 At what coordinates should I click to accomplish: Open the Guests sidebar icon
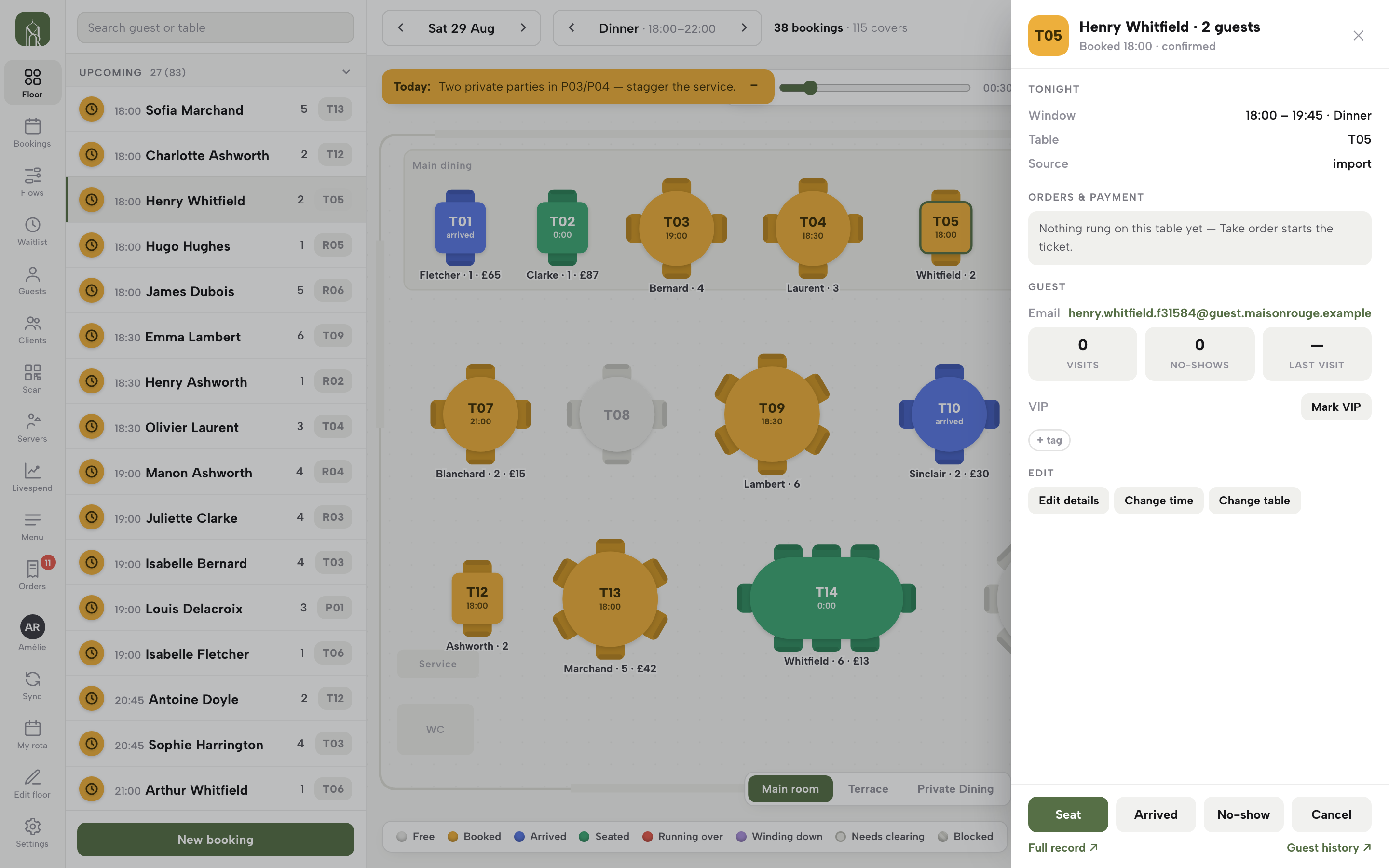pos(32,281)
